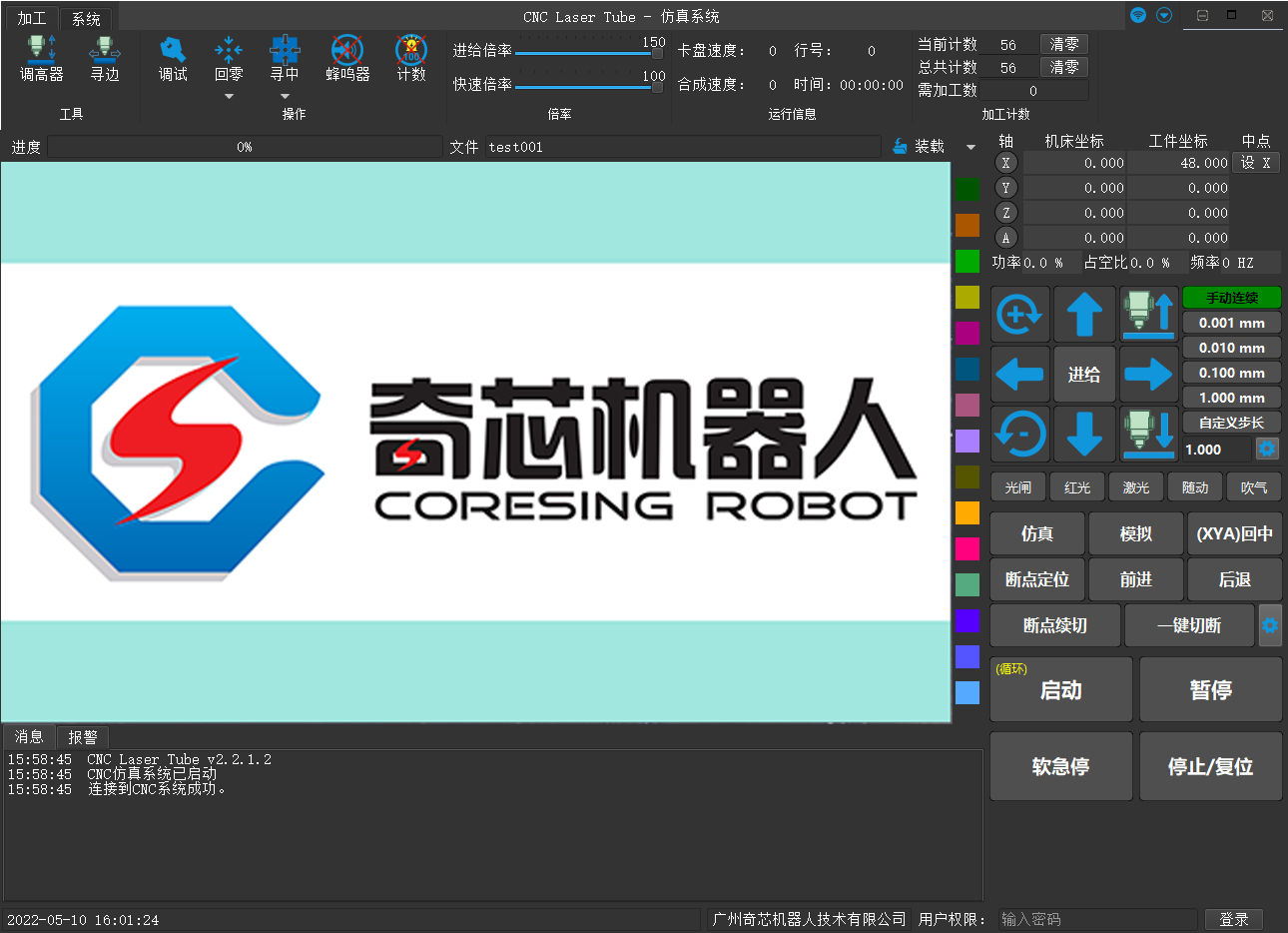The height and width of the screenshot is (933, 1288).
Task: Expand the dropdown arrow under 寻中
Action: tap(285, 97)
